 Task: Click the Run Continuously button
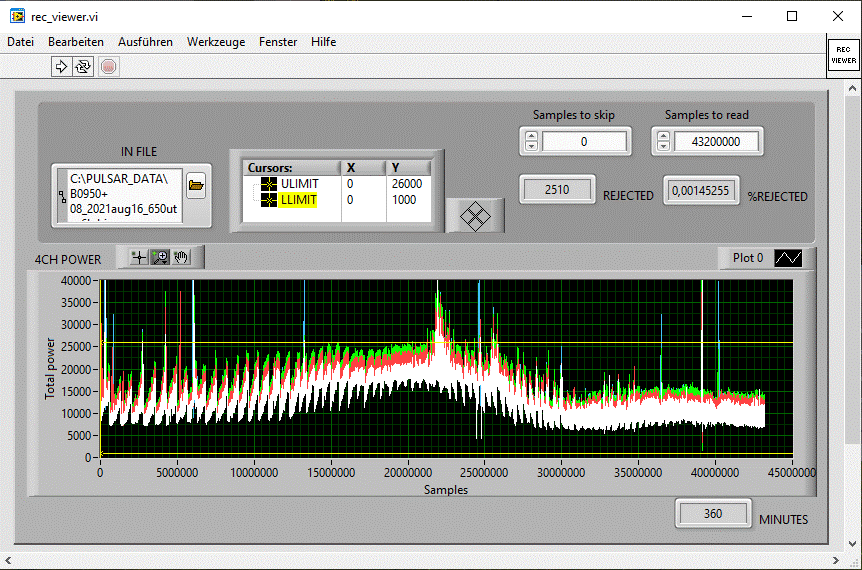point(83,67)
